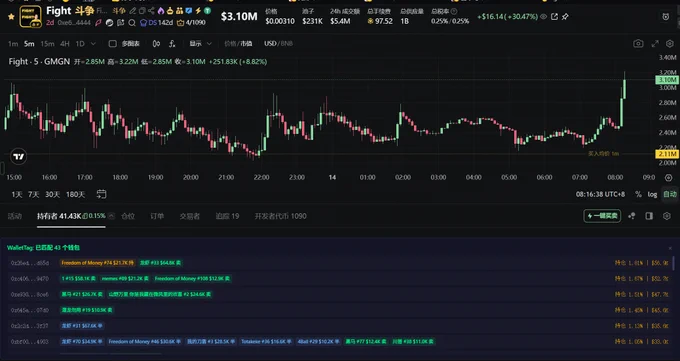Click the pink feather icon

coord(98,23)
